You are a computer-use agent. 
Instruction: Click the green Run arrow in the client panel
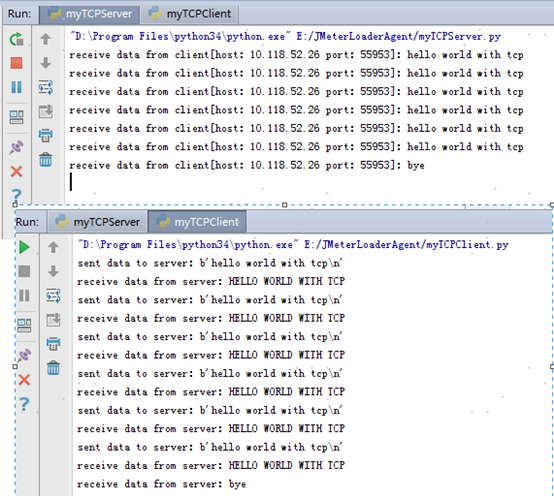coord(24,247)
